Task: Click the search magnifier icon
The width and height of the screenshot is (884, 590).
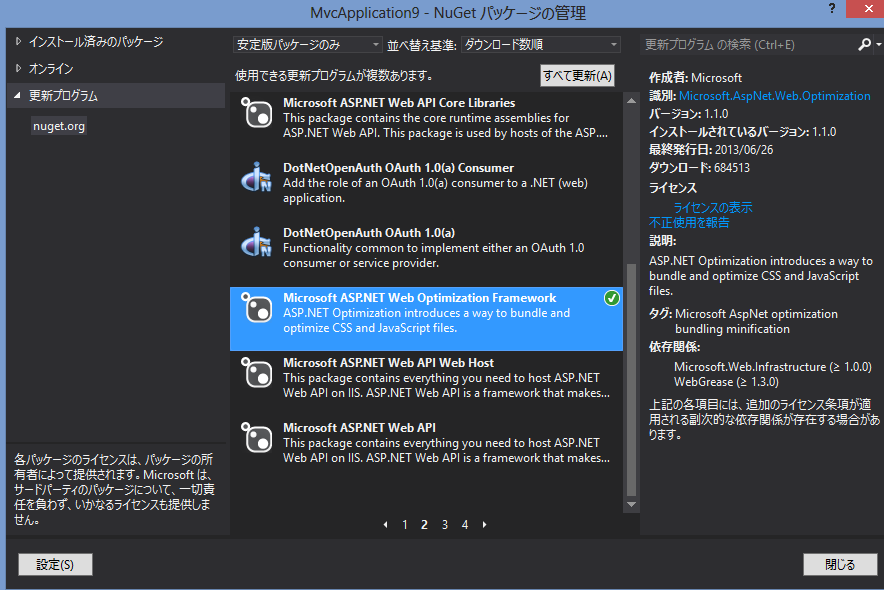Action: tap(864, 45)
